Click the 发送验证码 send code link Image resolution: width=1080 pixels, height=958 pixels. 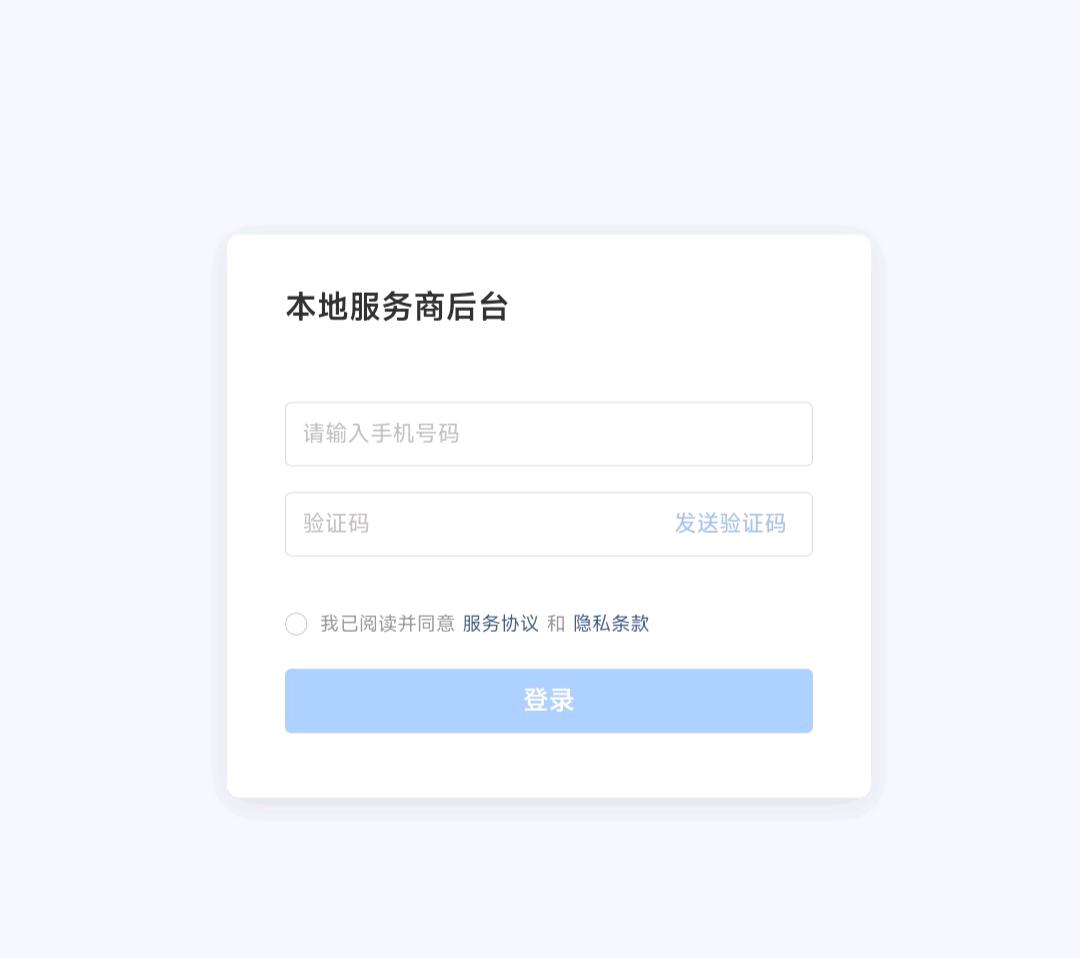click(730, 523)
